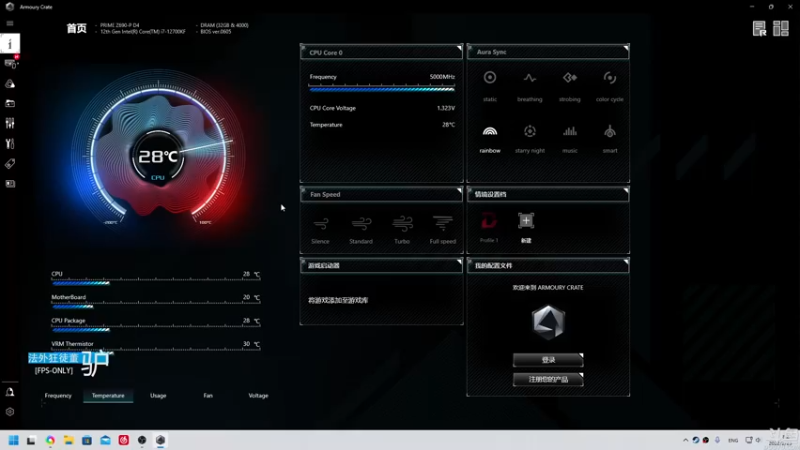800x450 pixels.
Task: Open the News icon in sidebar
Action: (10, 184)
